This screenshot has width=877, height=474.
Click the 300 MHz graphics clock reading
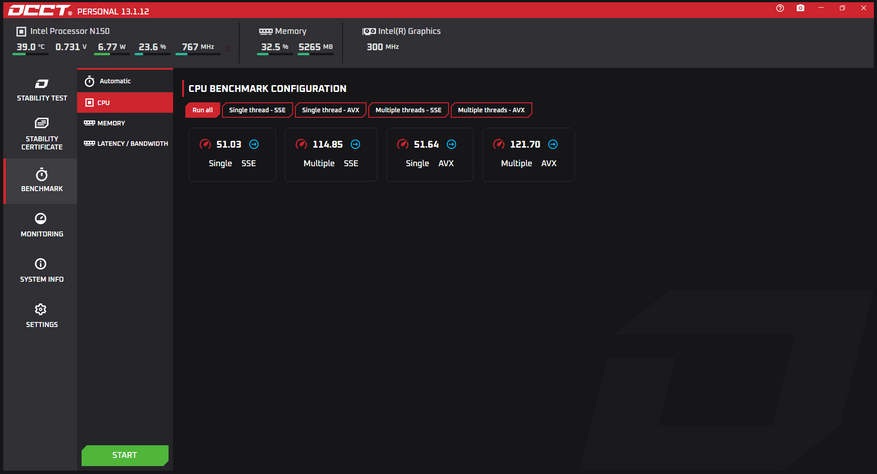tap(383, 47)
